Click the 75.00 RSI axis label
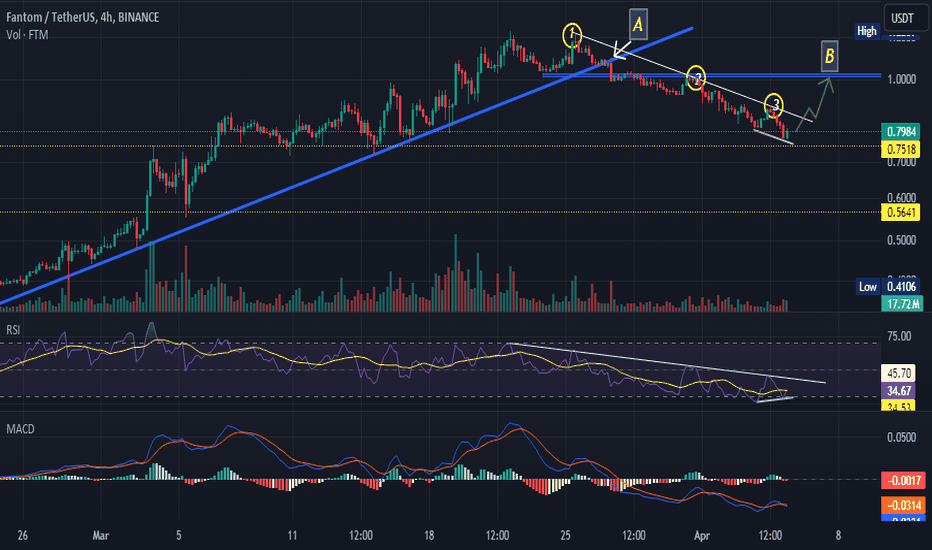 click(899, 337)
